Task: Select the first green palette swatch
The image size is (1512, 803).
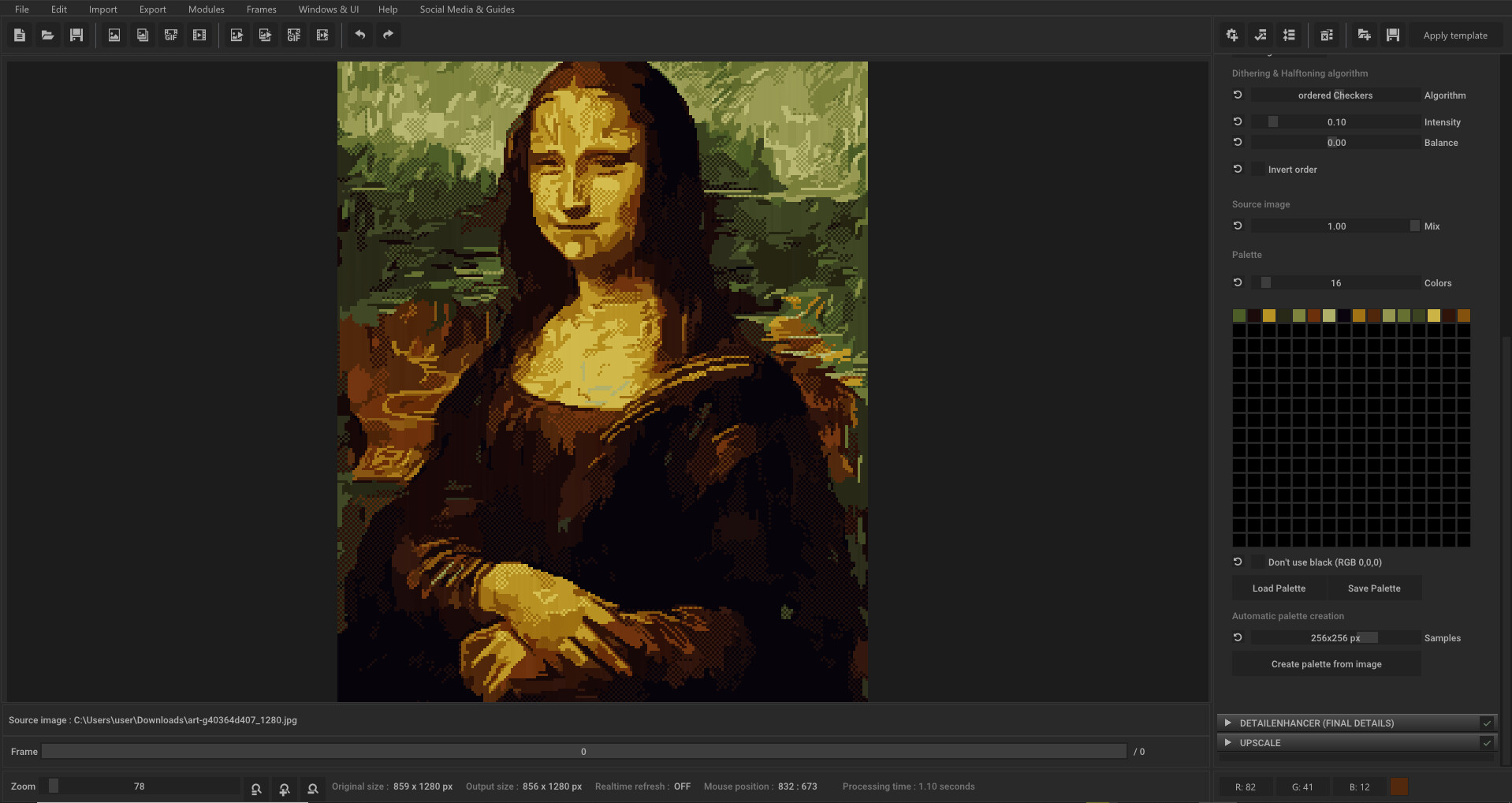Action: pos(1238,315)
